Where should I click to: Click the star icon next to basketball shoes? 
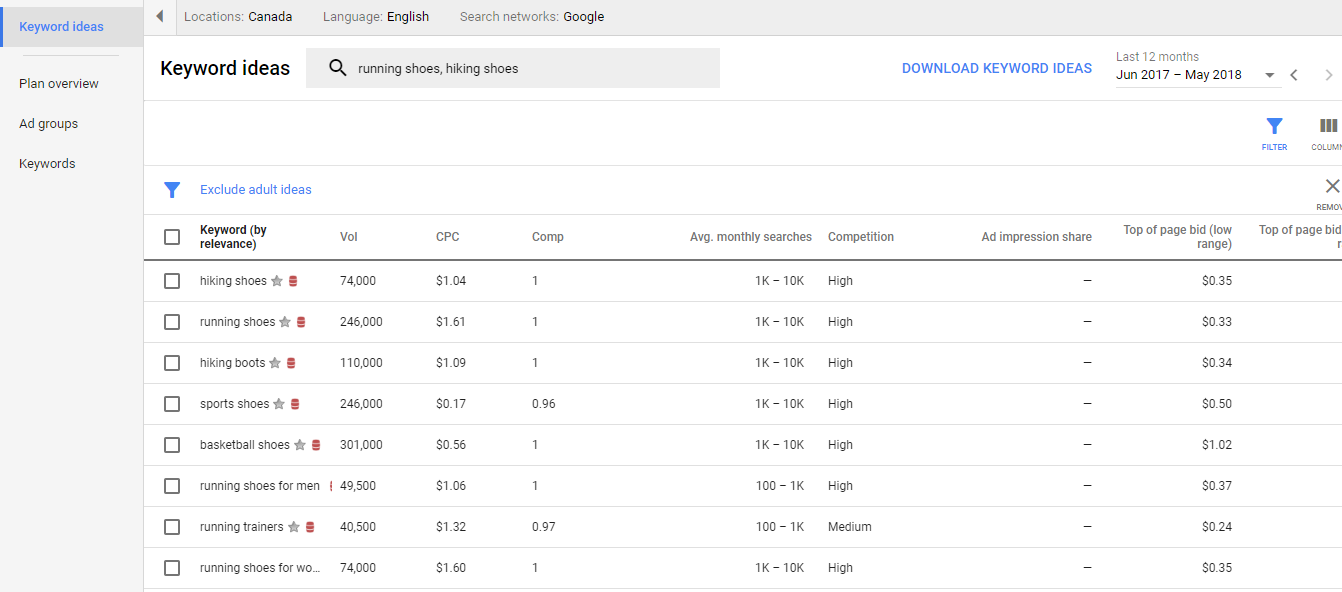[300, 445]
